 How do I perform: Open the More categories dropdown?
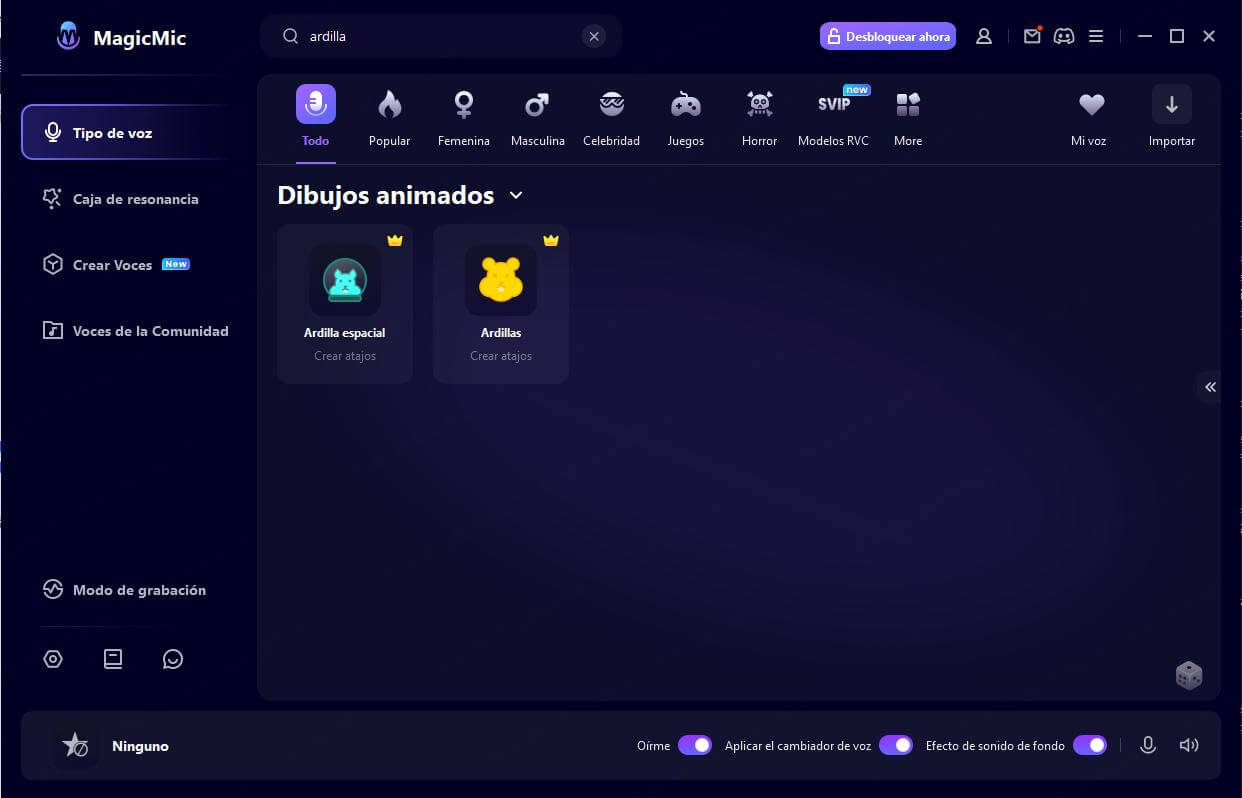907,115
